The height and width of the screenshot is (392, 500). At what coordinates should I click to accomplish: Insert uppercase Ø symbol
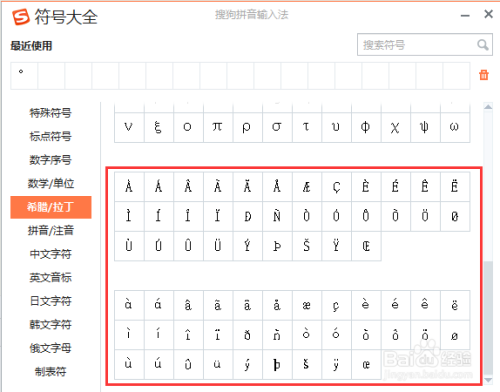click(x=455, y=216)
